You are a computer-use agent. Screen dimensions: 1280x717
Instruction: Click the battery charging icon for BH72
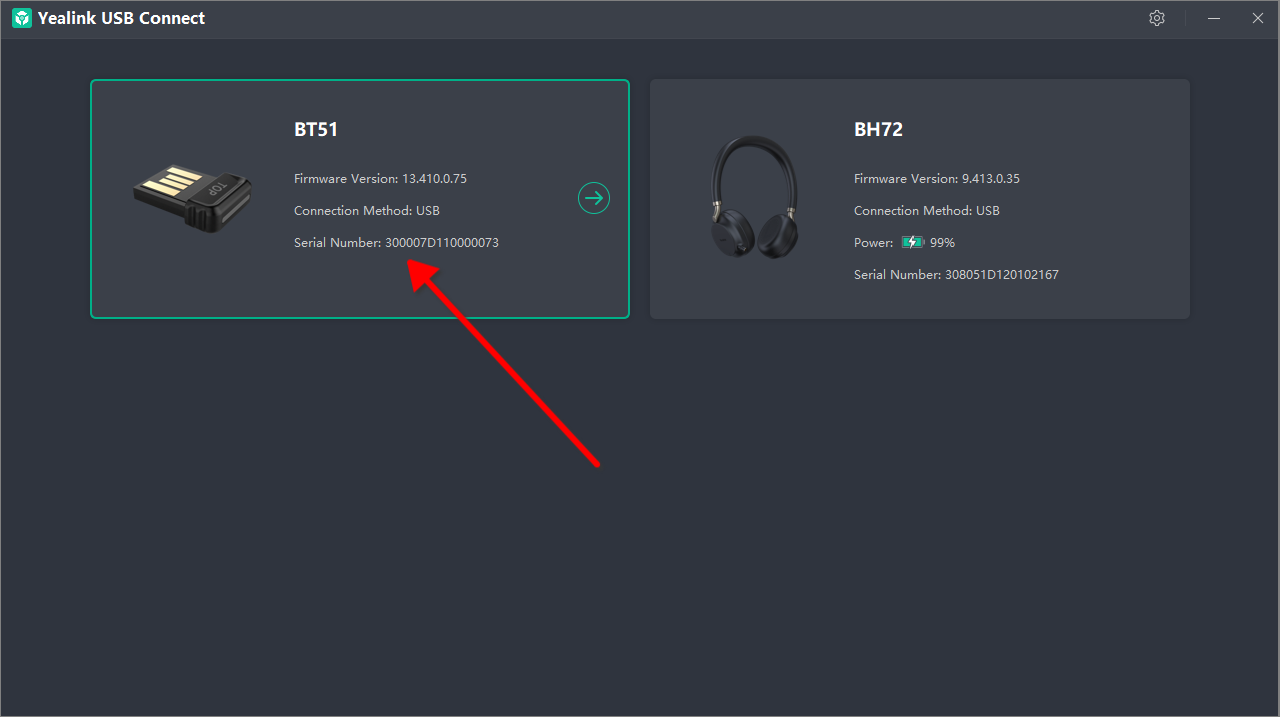pyautogui.click(x=912, y=242)
